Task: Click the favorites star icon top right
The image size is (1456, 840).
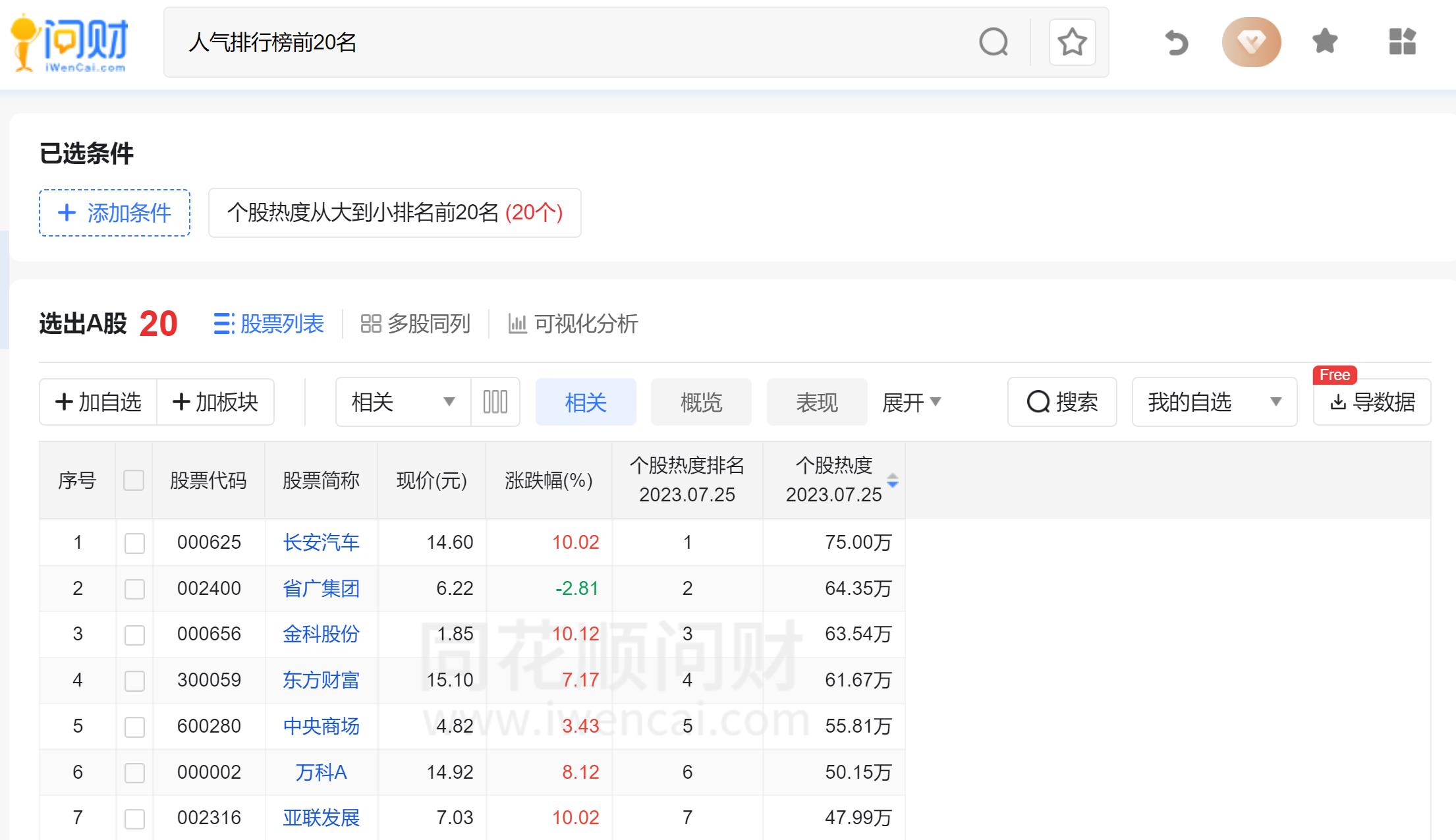Action: coord(1323,42)
